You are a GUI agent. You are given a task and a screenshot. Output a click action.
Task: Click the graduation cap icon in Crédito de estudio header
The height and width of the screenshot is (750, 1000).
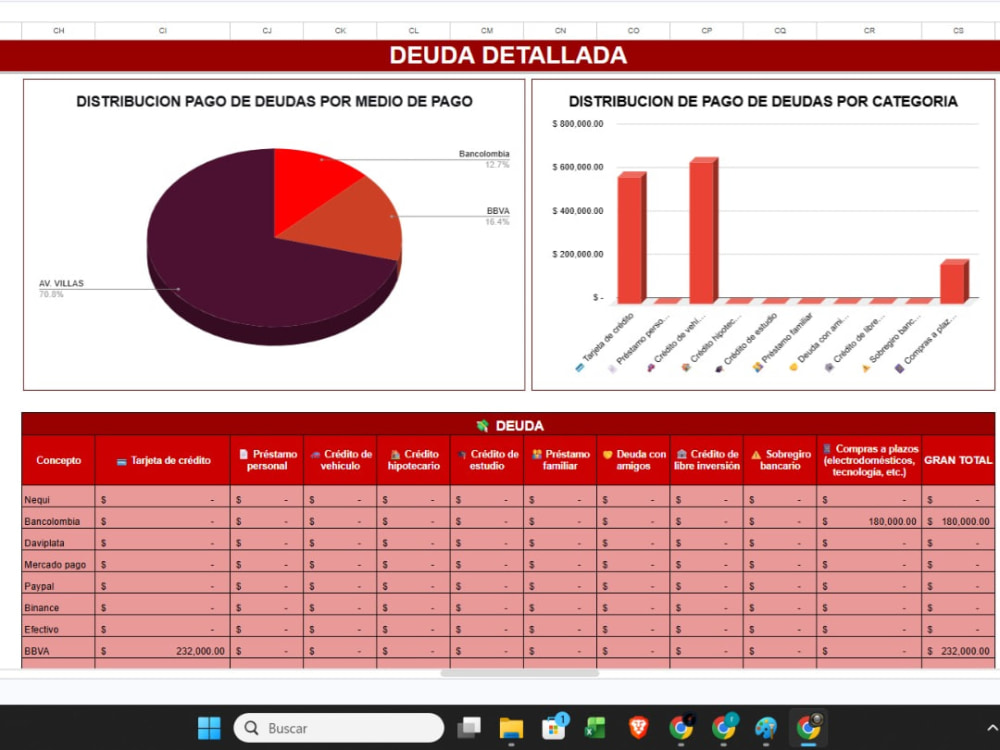462,455
